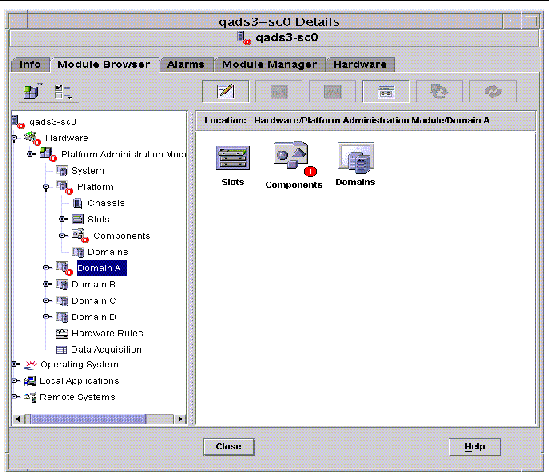
Task: Switch to the Module Manager tab
Action: [x=270, y=65]
